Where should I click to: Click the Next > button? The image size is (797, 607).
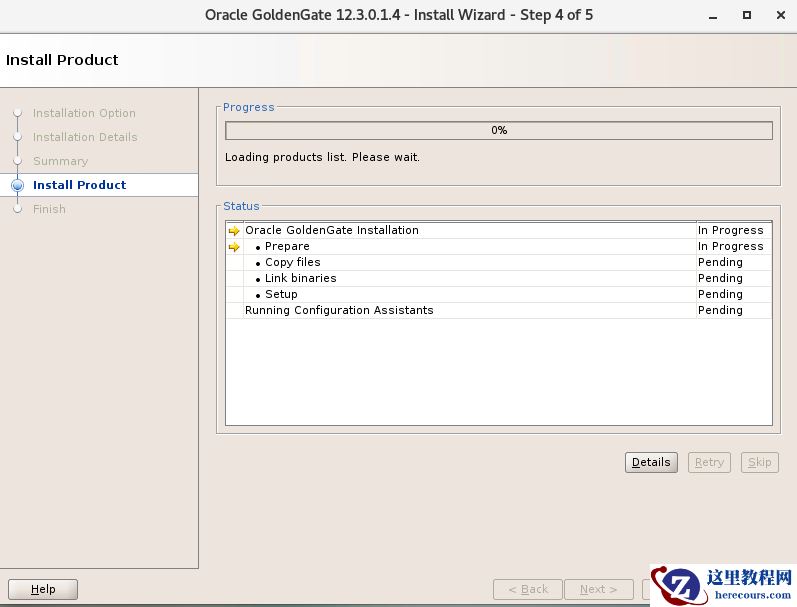click(599, 589)
